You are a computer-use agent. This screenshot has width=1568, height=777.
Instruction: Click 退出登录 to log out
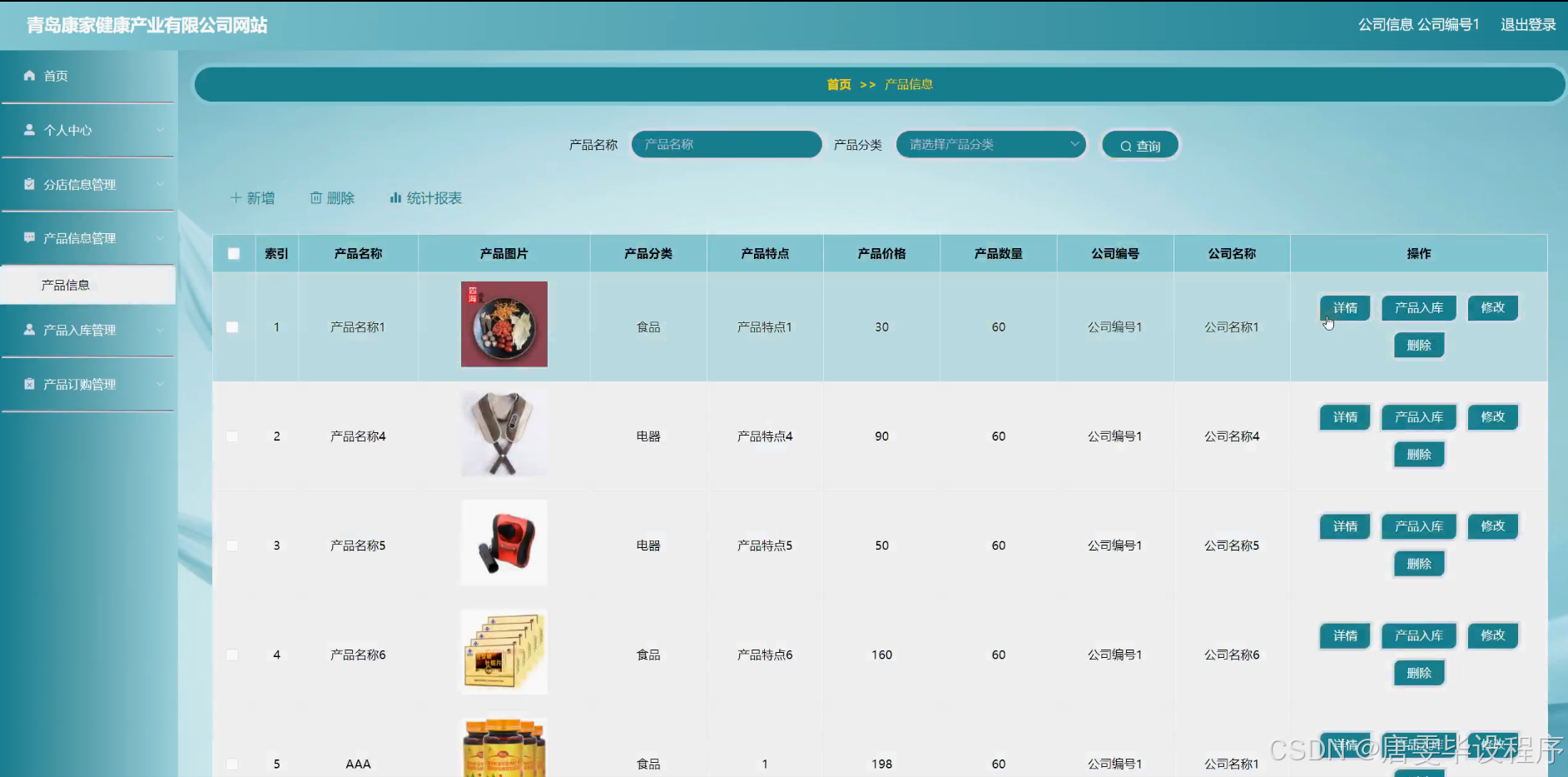tap(1528, 25)
